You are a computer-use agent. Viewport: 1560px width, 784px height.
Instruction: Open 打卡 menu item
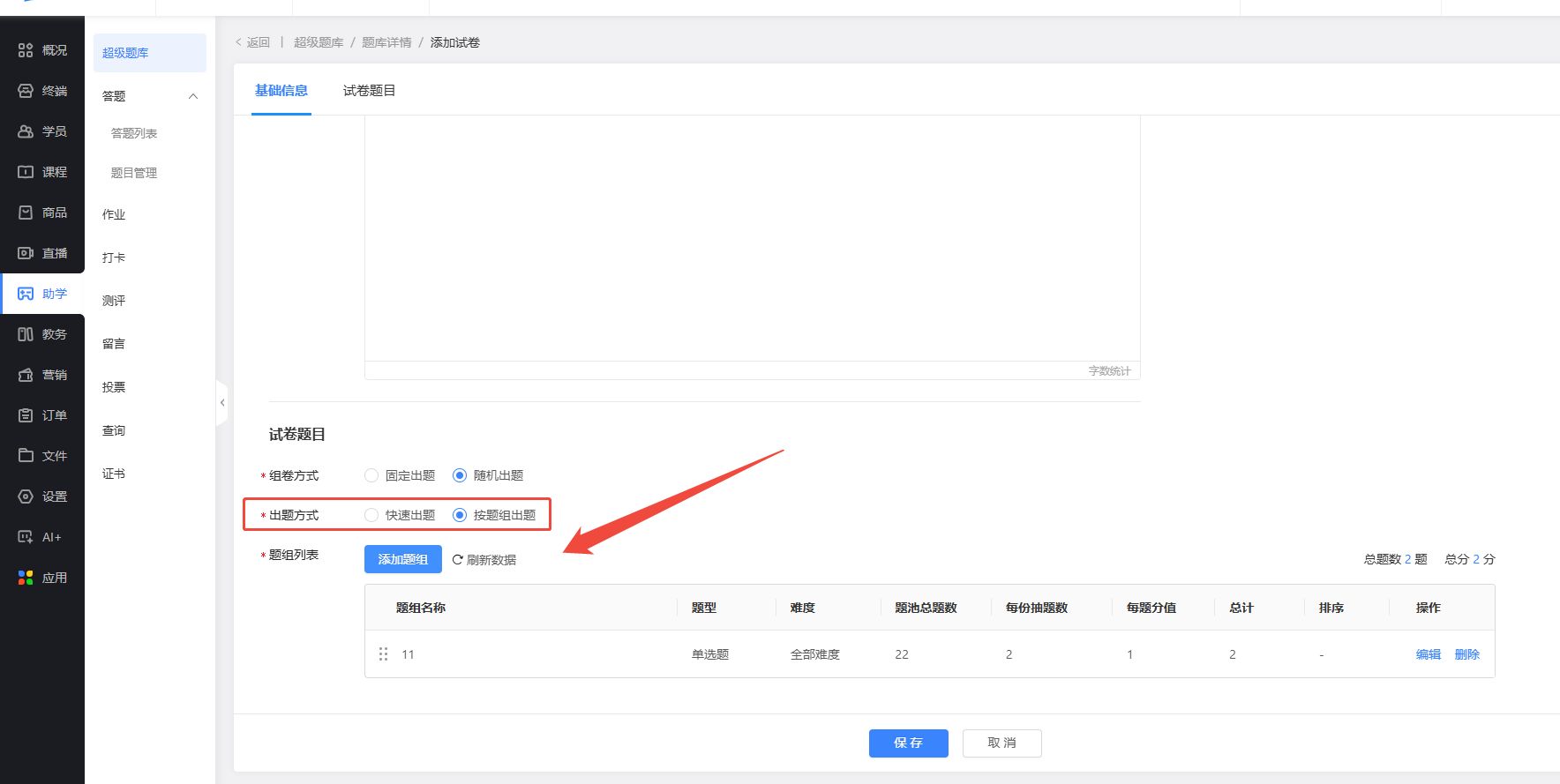(114, 258)
